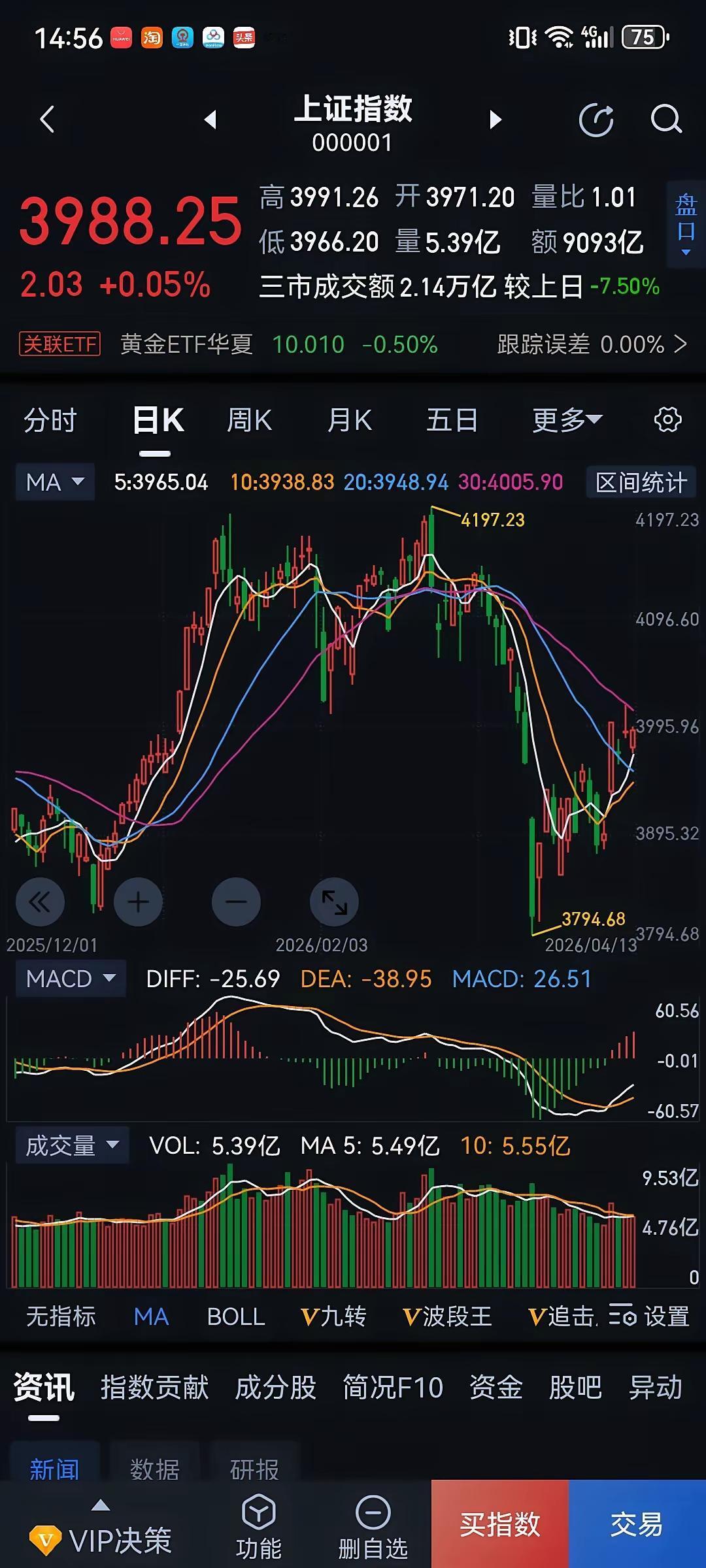
Task: Toggle BOLL overlay indicator
Action: pos(236,1316)
